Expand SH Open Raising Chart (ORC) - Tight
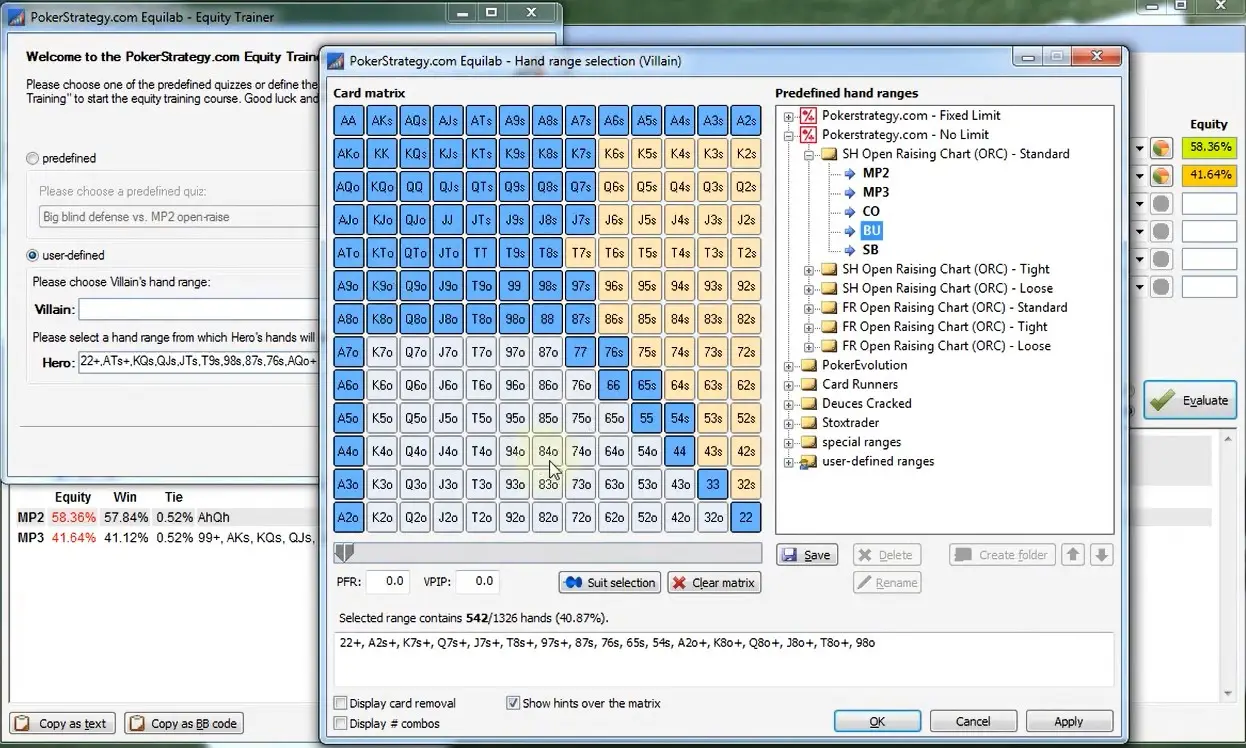The height and width of the screenshot is (748, 1246). pos(809,269)
